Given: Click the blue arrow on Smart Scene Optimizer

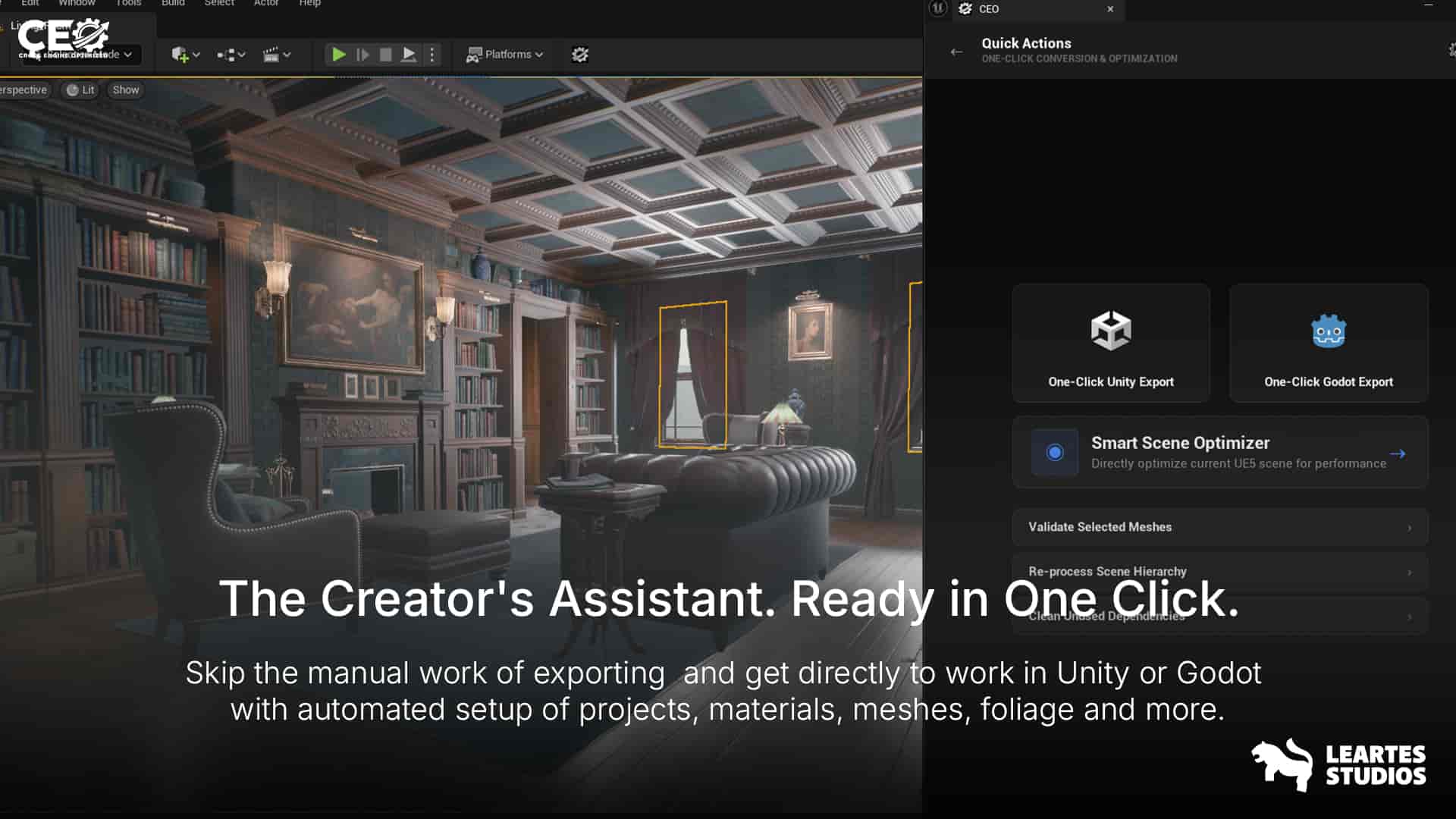Looking at the screenshot, I should [1398, 453].
